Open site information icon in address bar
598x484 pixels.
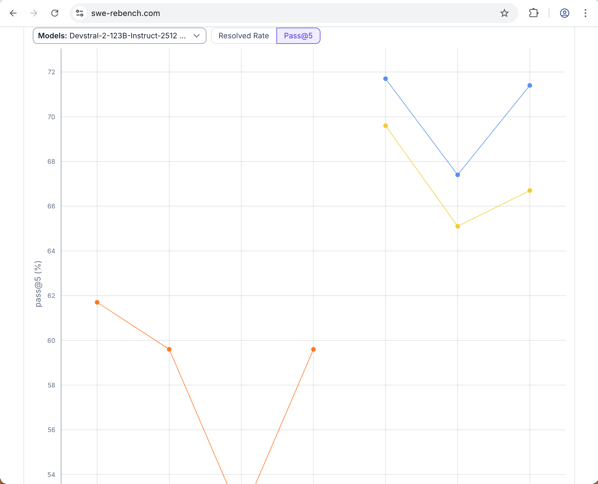(x=79, y=13)
